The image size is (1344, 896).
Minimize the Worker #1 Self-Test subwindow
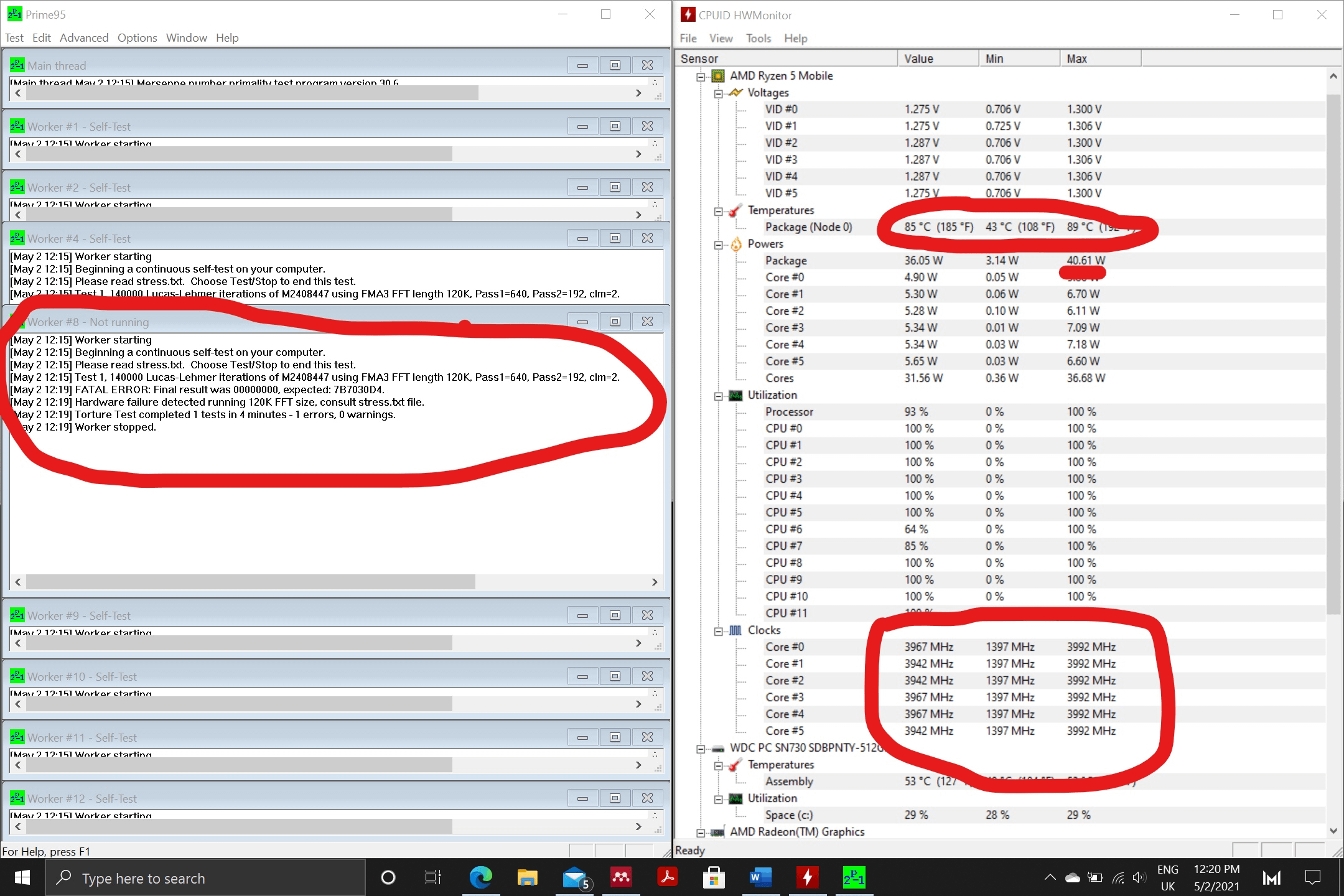point(582,126)
